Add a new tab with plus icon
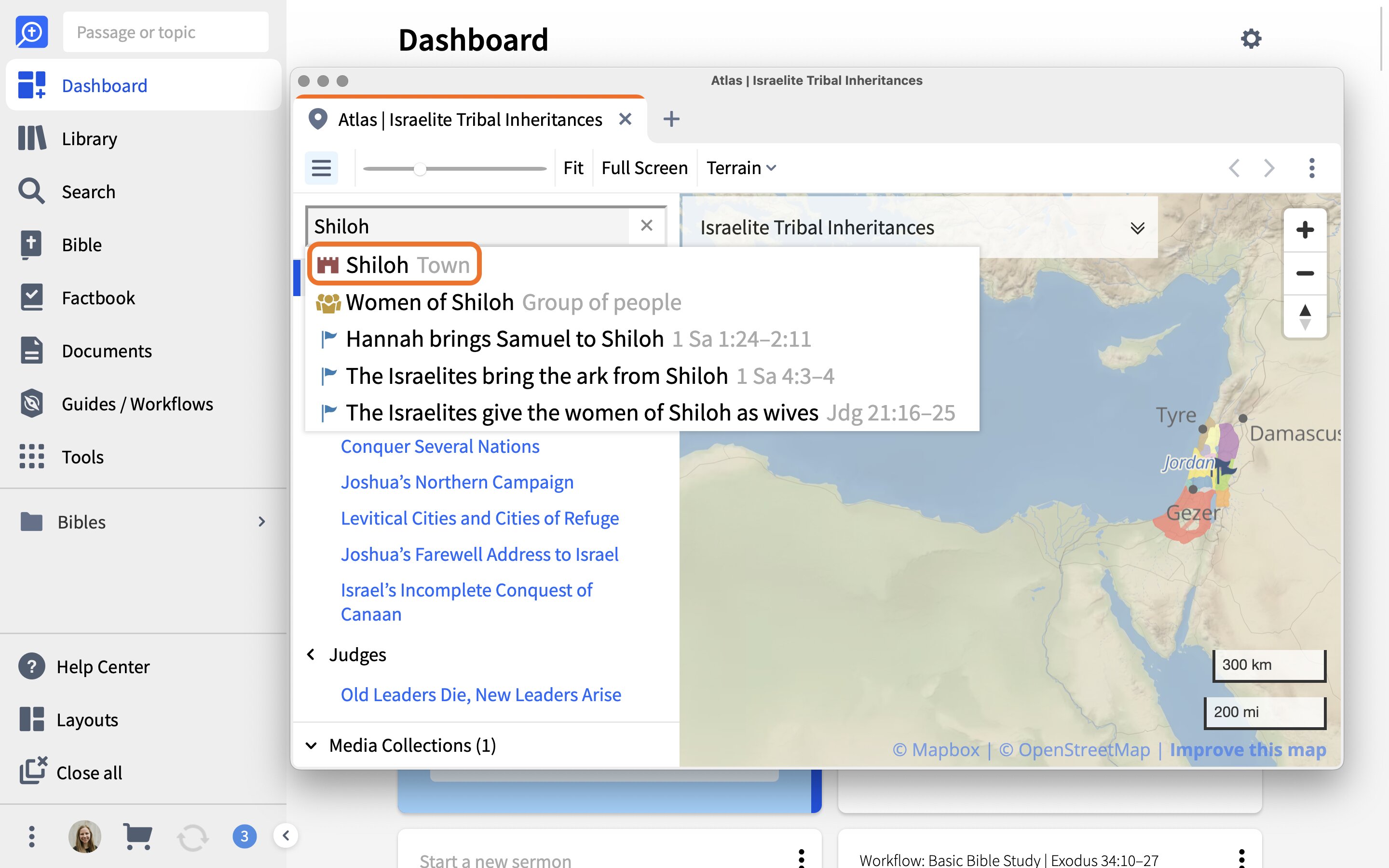Screen dimensions: 1389x868 tap(671, 120)
